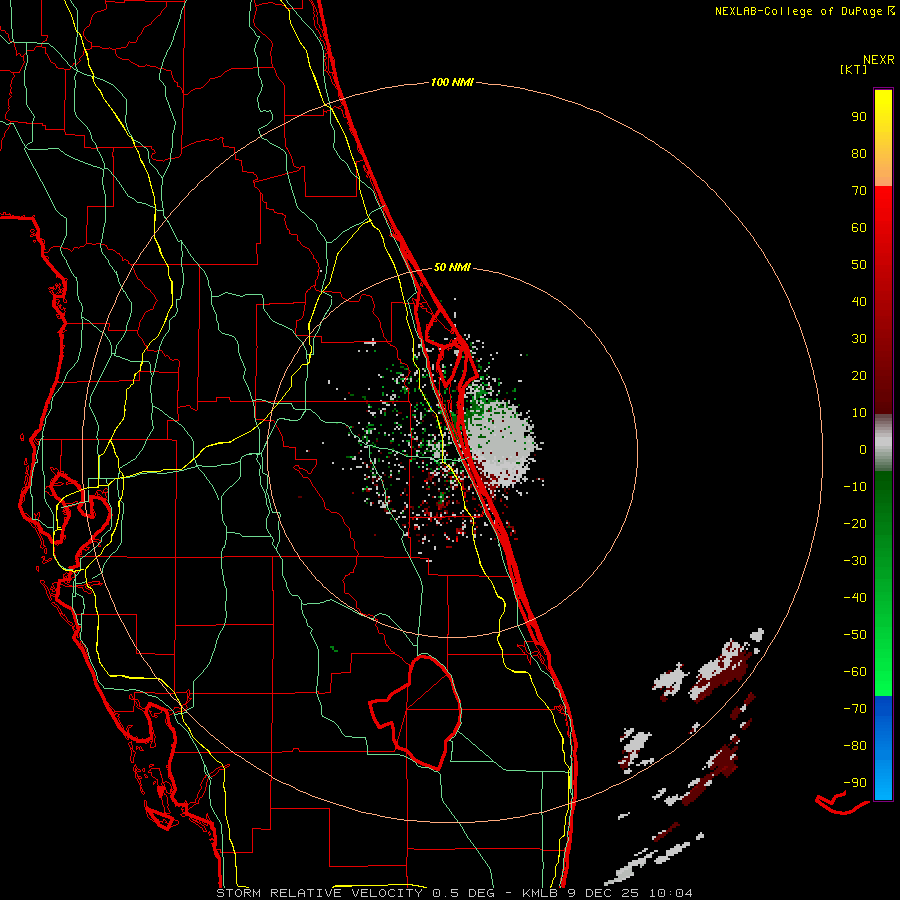Click the "-70" velocity scale value

pyautogui.click(x=855, y=709)
